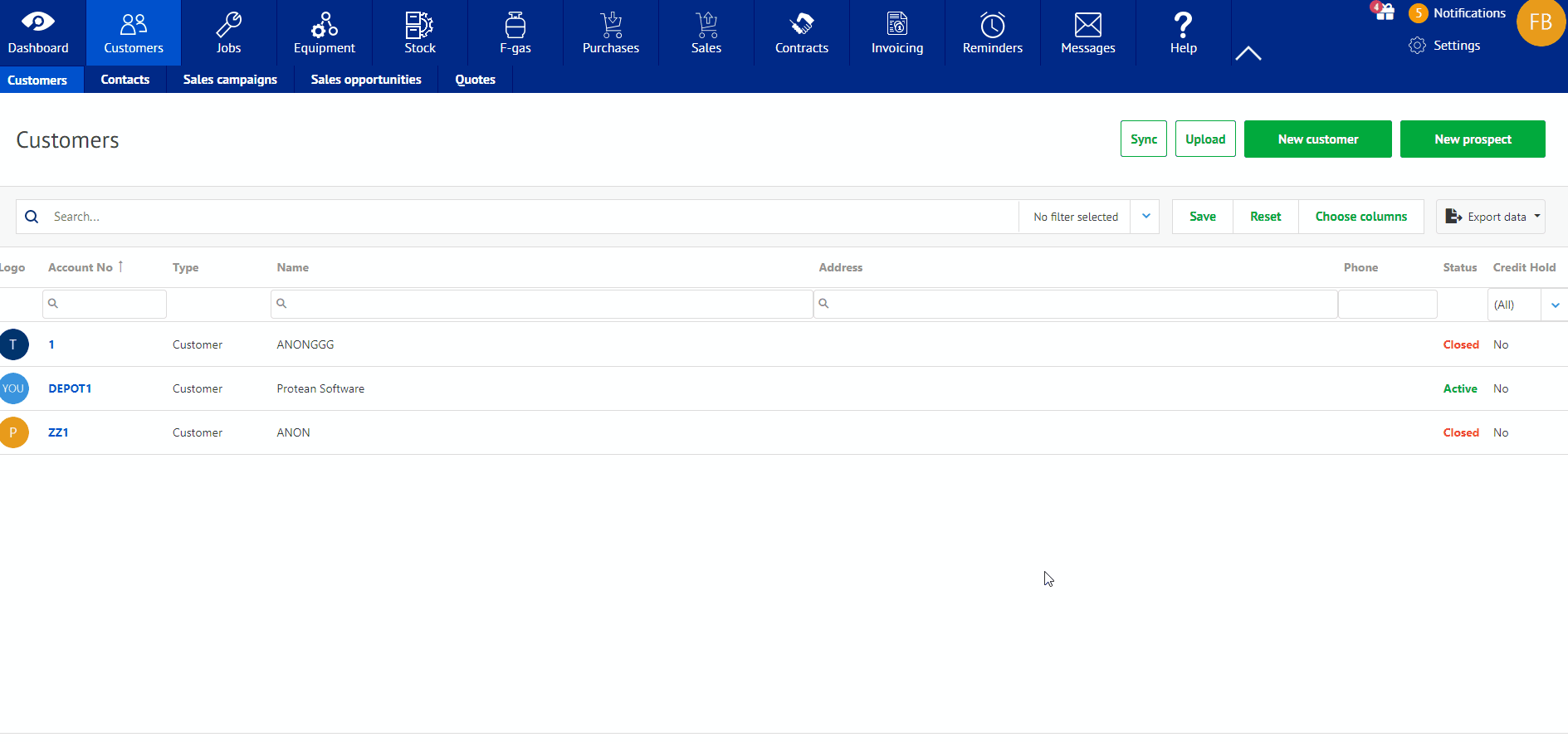Viewport: 1568px width, 742px height.
Task: Switch to the Contacts tab
Action: (125, 80)
